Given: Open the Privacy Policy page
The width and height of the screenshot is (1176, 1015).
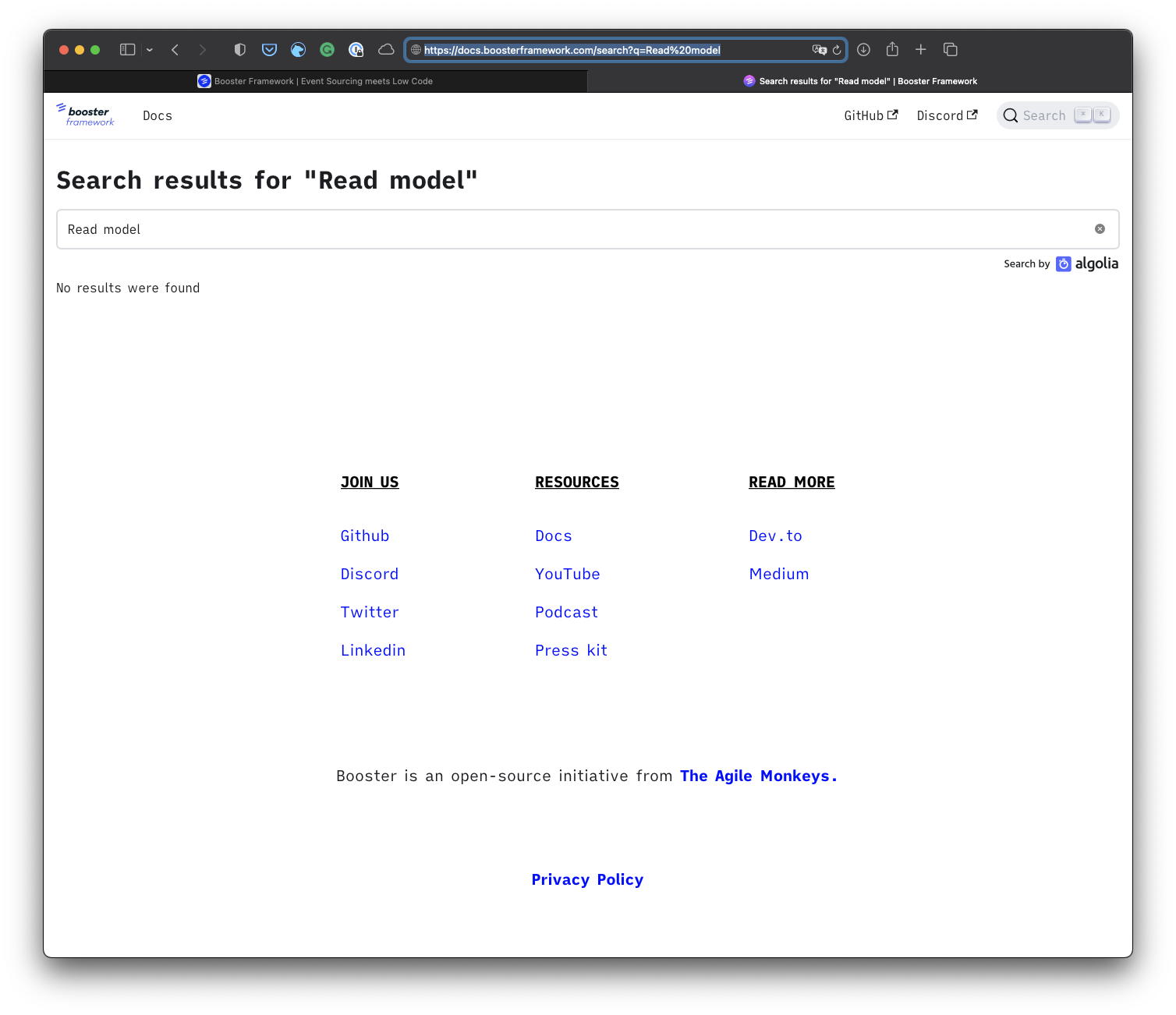Looking at the screenshot, I should pyautogui.click(x=587, y=879).
